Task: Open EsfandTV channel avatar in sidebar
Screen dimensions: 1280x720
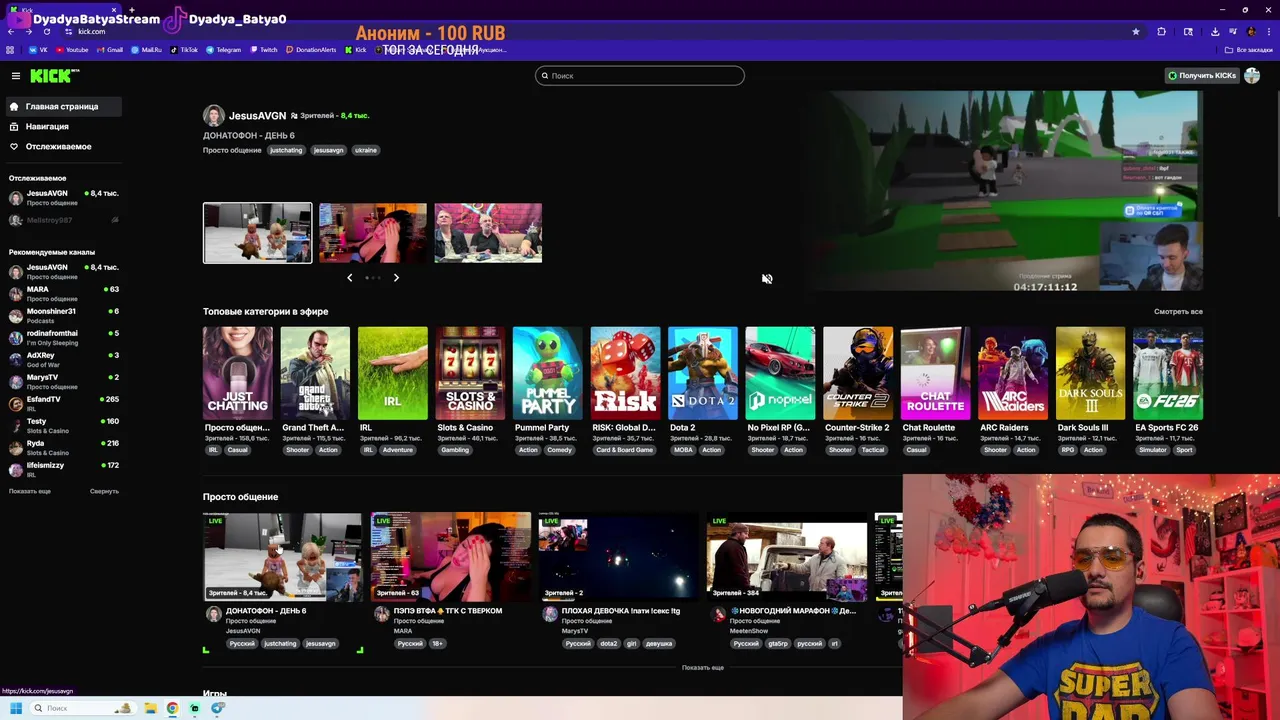Action: tap(16, 403)
